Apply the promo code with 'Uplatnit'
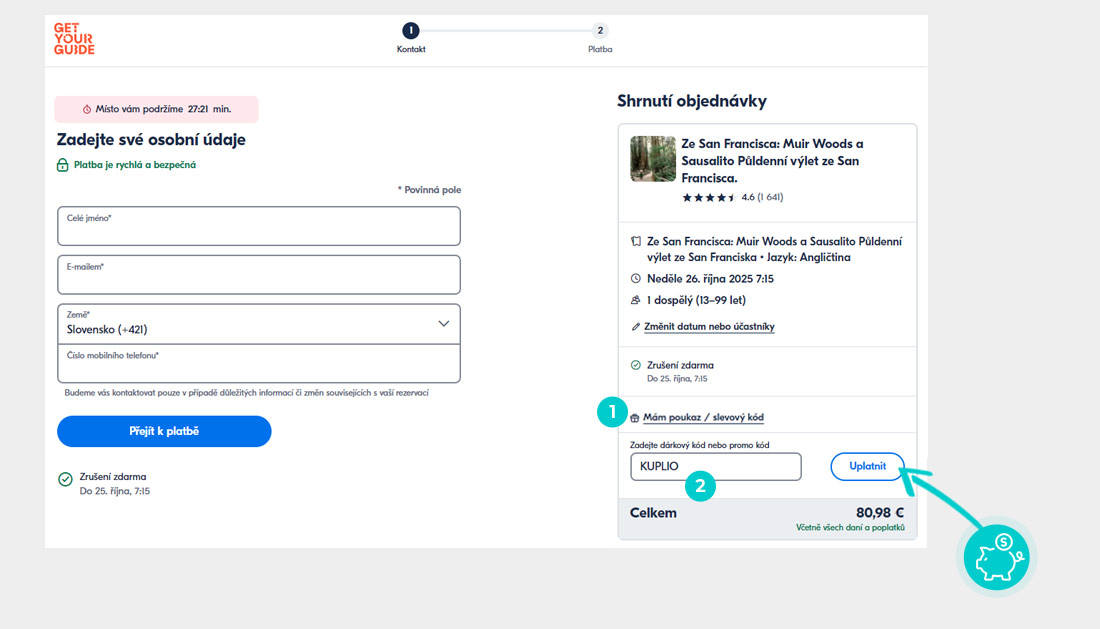 click(x=866, y=466)
